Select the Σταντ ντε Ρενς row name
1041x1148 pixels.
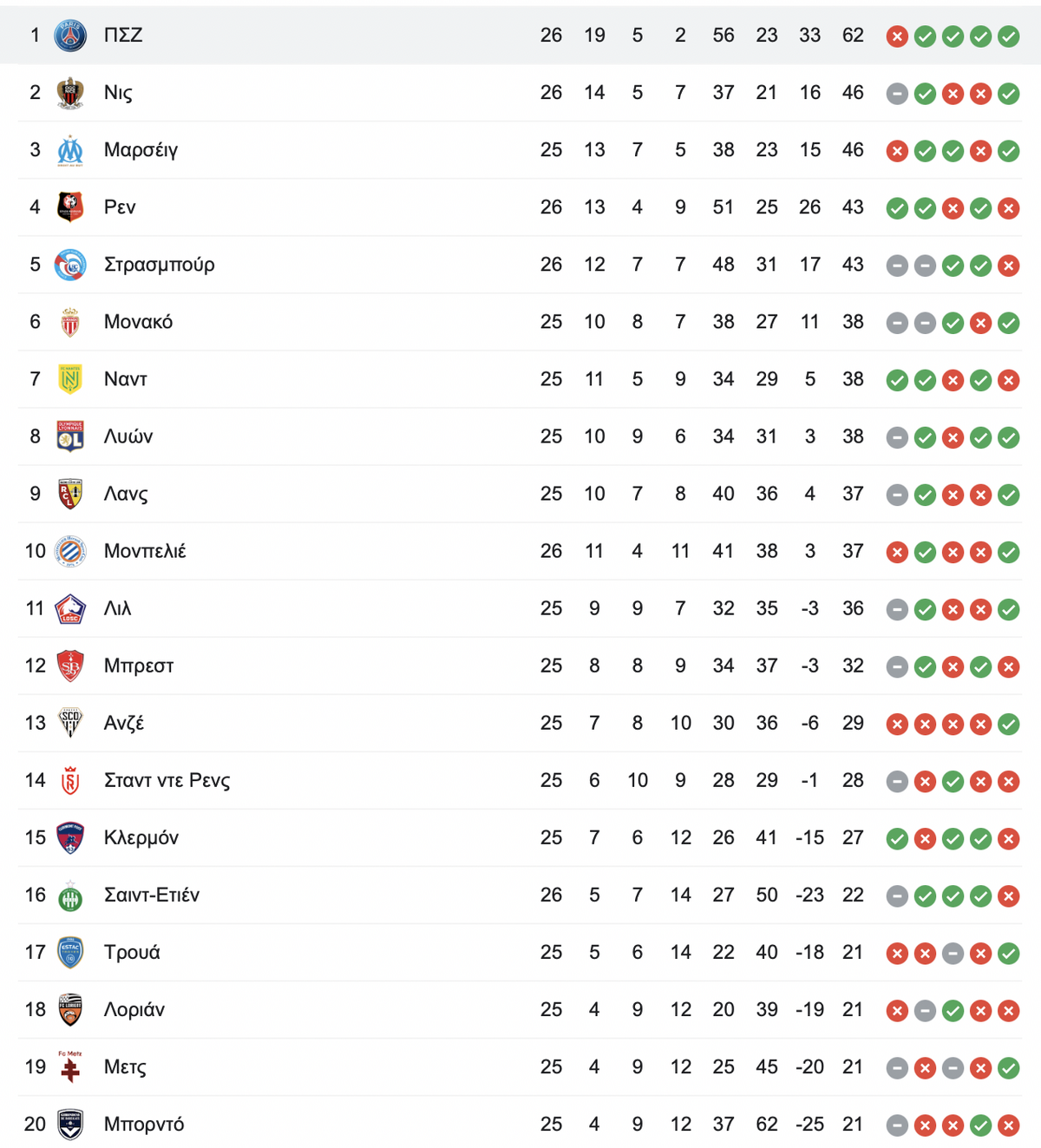[x=167, y=780]
